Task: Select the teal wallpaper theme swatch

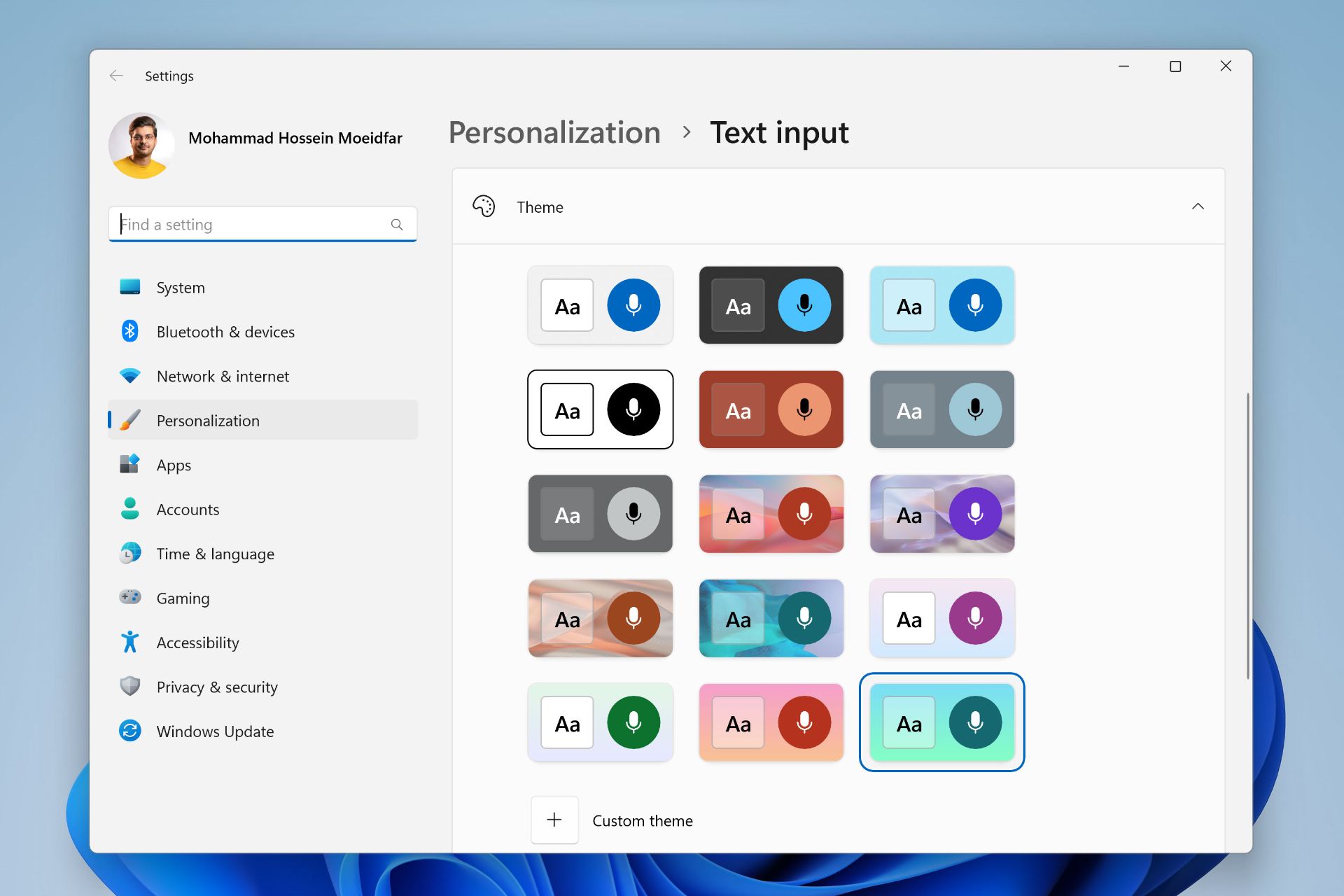Action: 771,618
